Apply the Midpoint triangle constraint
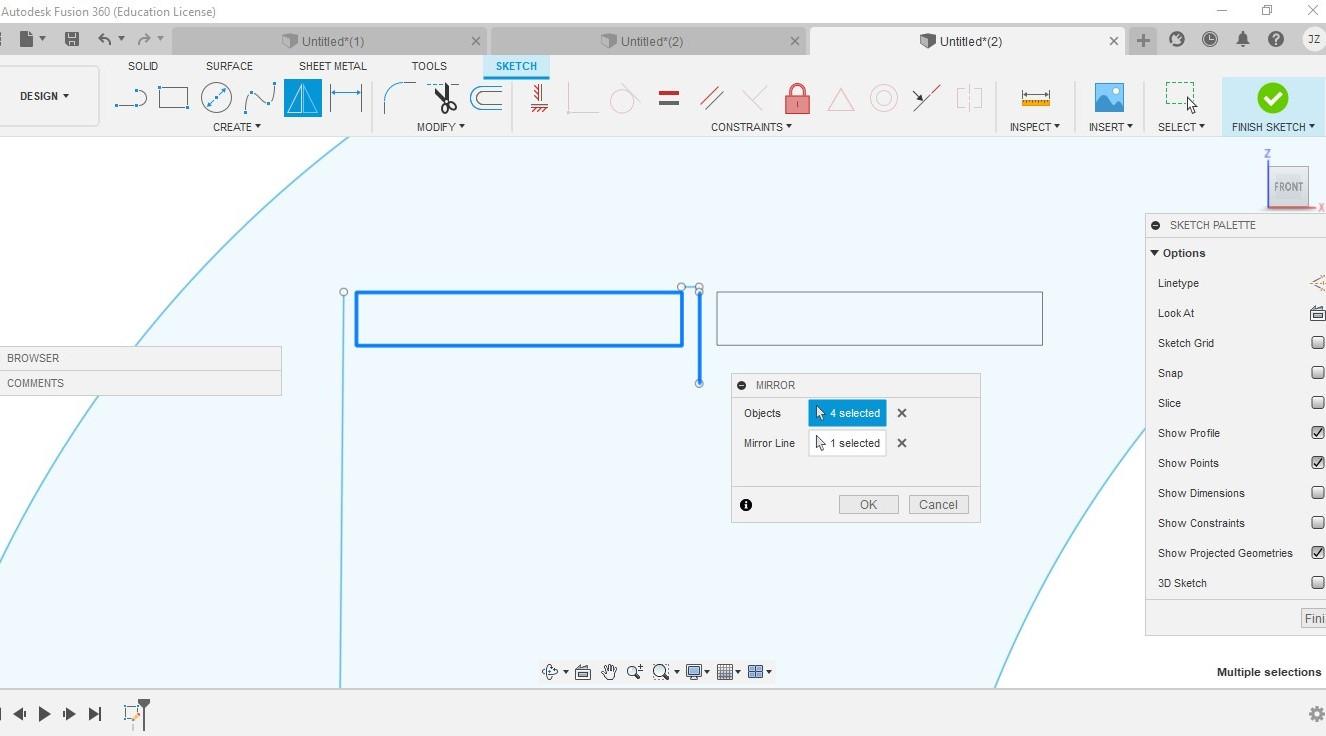 (841, 98)
